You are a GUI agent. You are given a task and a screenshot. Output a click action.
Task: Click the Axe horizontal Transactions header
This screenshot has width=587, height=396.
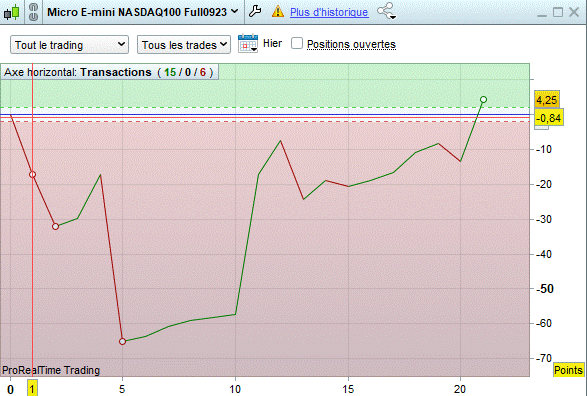109,72
